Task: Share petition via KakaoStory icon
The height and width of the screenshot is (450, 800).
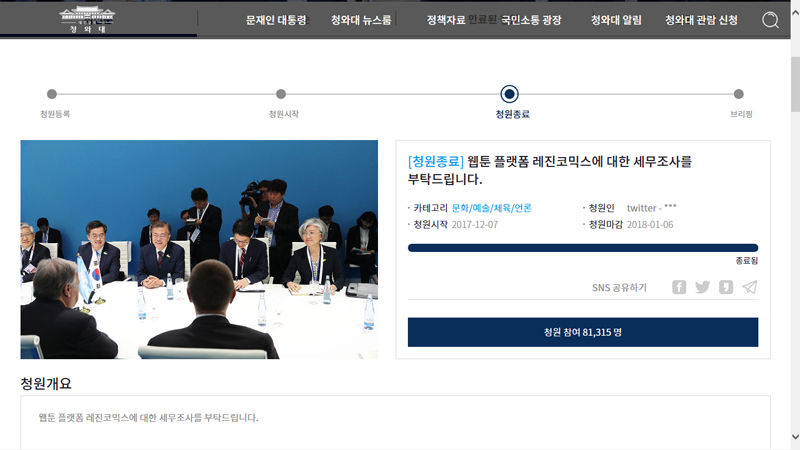Action: (x=726, y=287)
